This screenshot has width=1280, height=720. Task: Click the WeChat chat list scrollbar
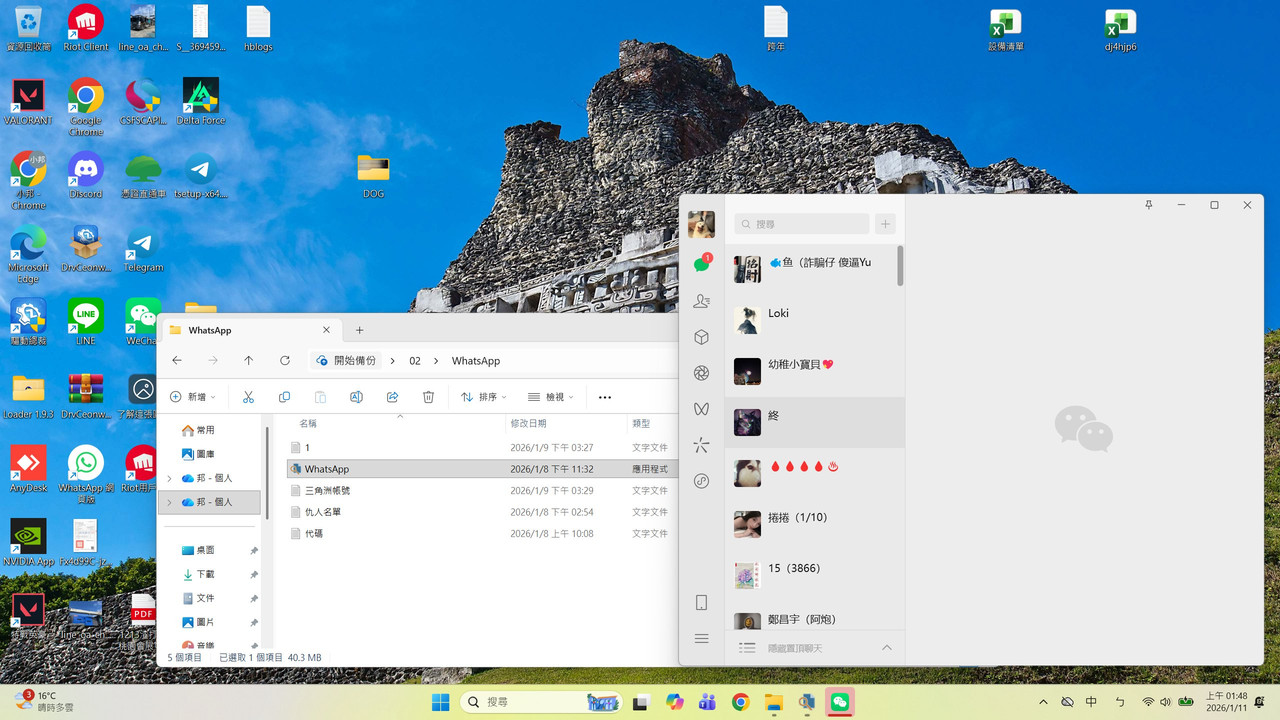900,266
